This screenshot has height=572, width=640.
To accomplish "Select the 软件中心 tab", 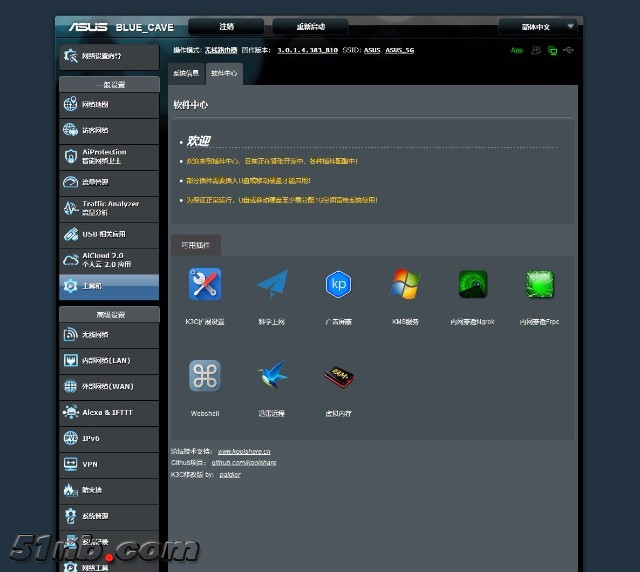I will tap(224, 73).
